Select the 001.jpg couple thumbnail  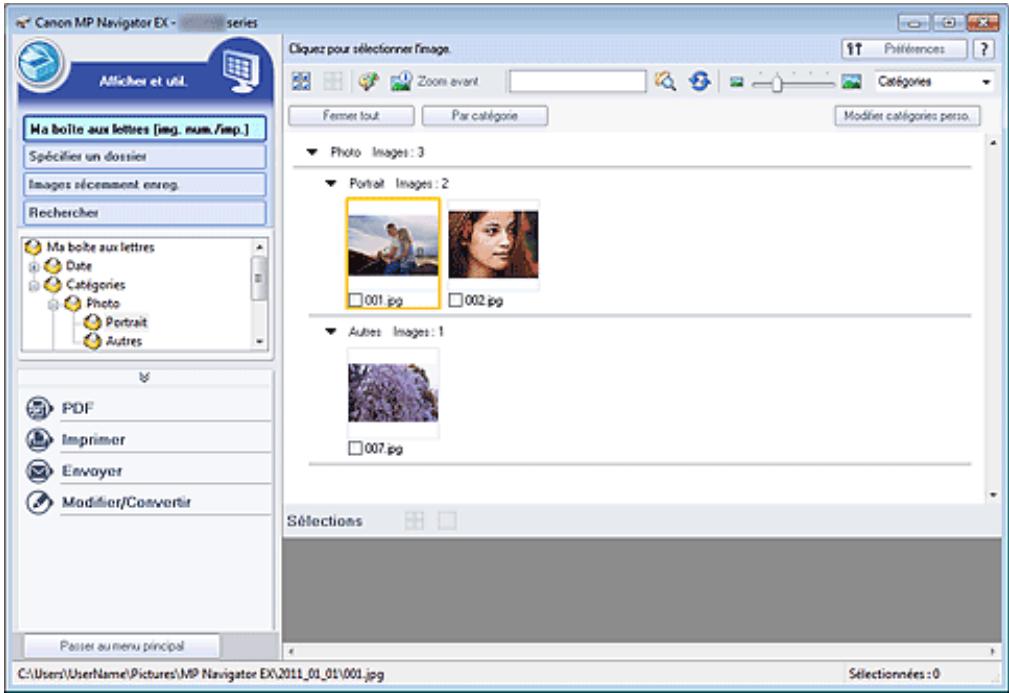(393, 245)
